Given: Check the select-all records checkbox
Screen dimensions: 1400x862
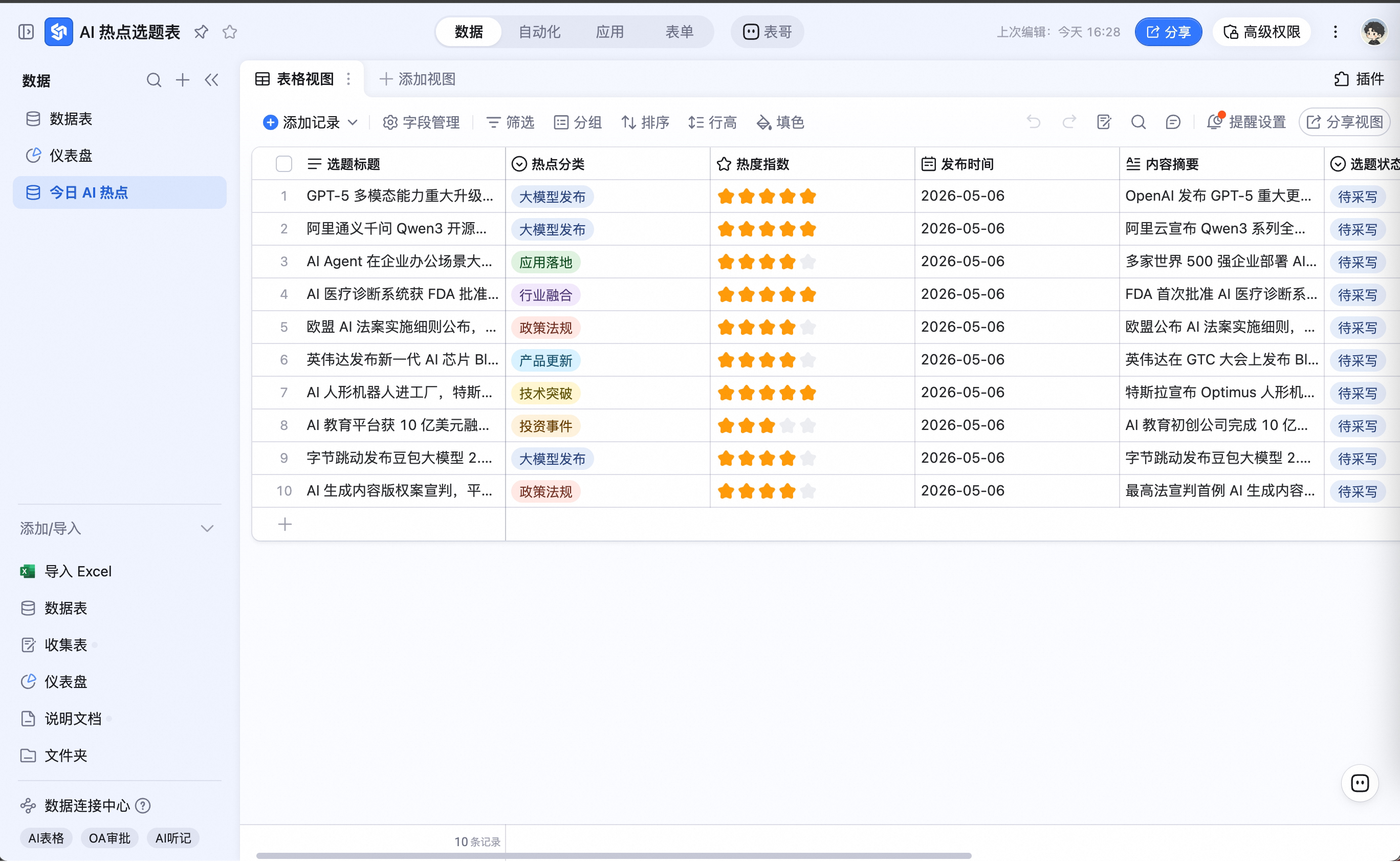Looking at the screenshot, I should [x=284, y=164].
